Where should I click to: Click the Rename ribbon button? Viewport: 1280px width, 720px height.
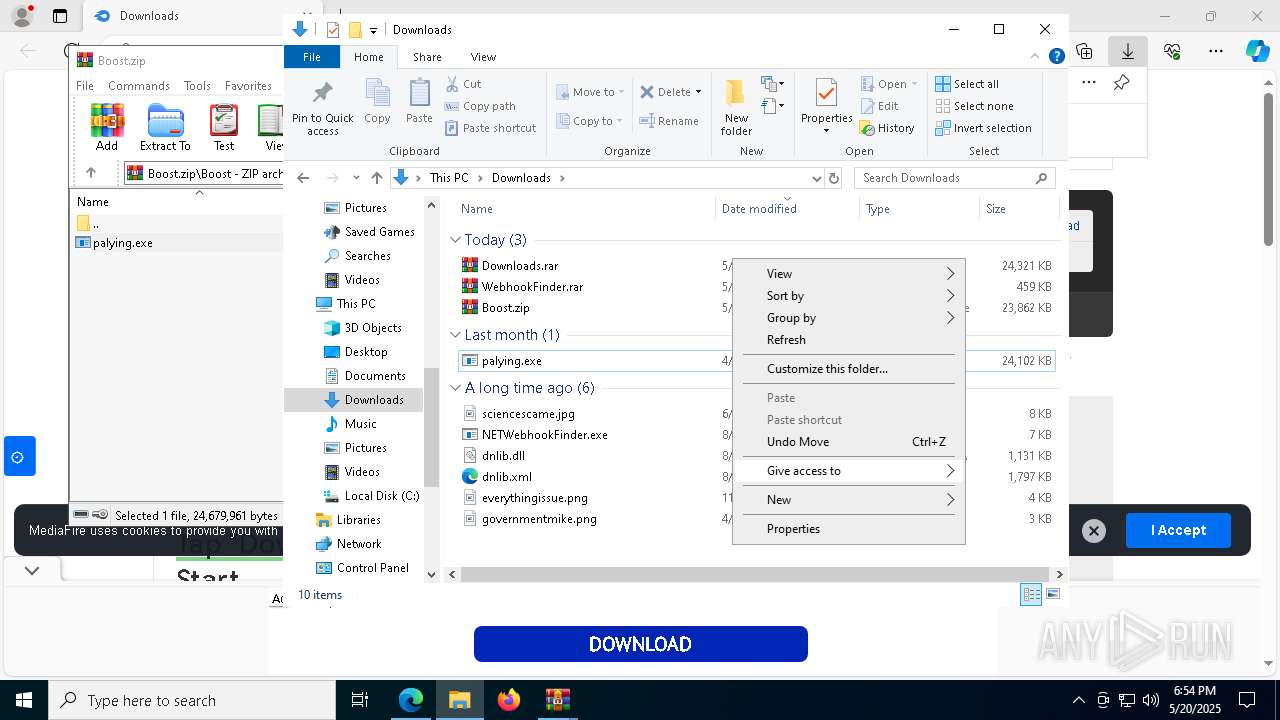pos(670,121)
